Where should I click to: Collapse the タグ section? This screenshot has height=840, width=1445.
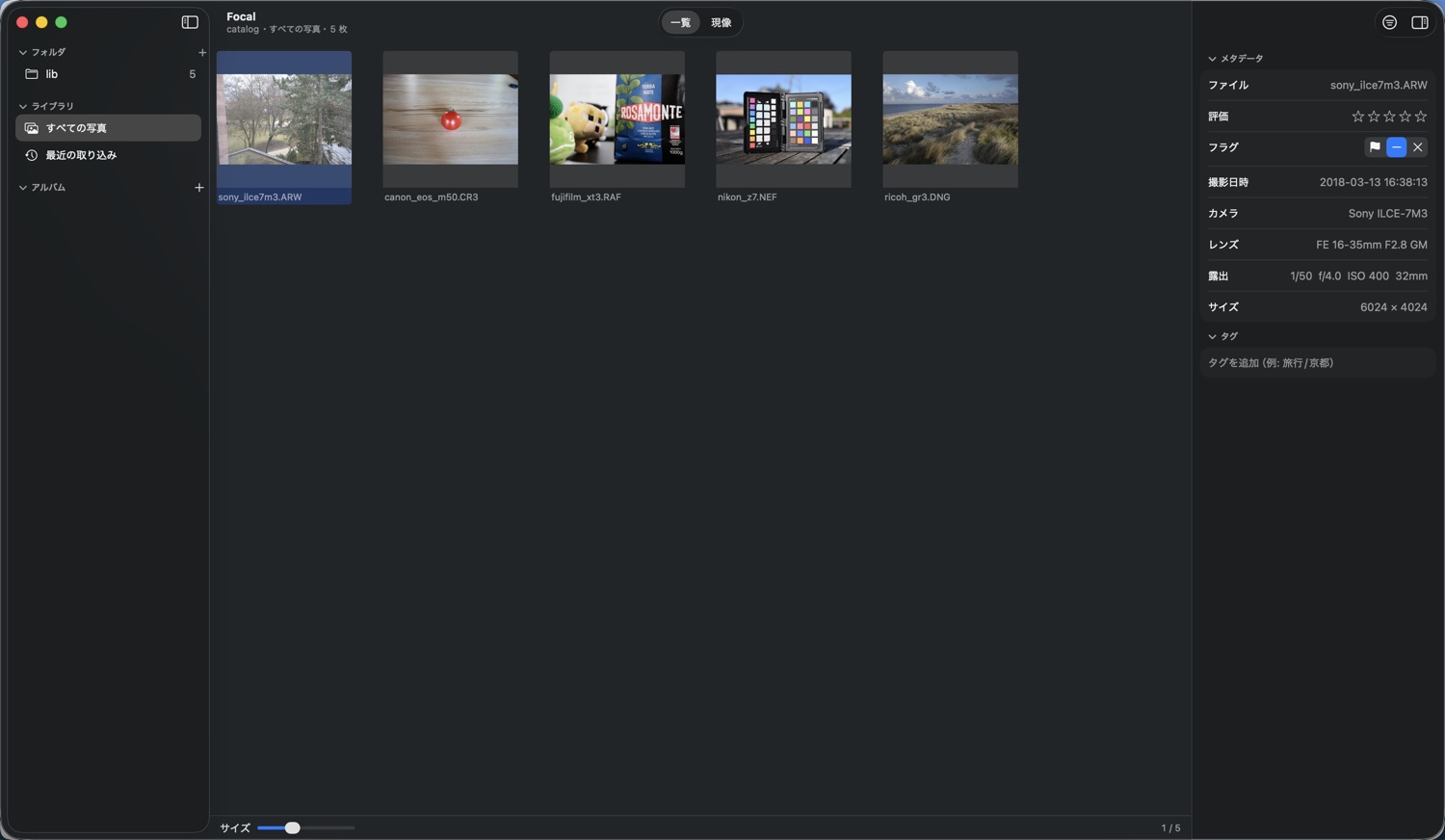click(1212, 336)
